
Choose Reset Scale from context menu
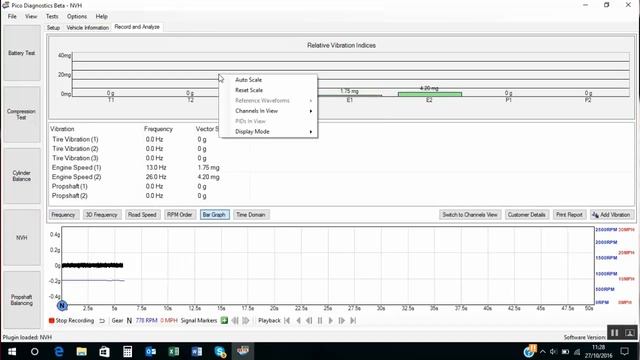click(x=249, y=90)
